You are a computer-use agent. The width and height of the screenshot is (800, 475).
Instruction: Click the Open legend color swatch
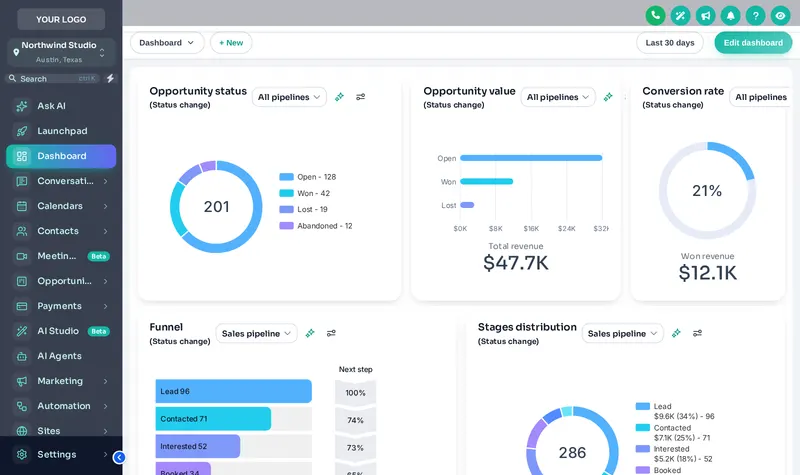click(286, 177)
